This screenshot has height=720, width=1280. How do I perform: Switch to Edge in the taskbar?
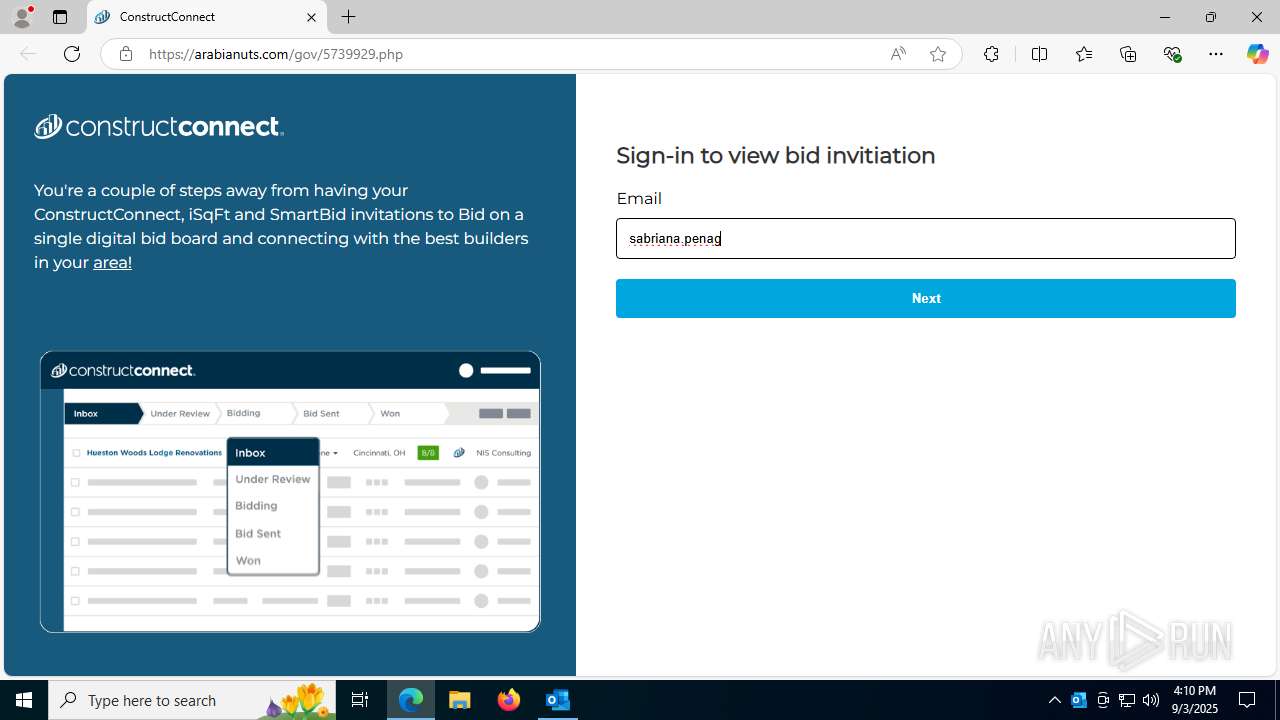[411, 700]
